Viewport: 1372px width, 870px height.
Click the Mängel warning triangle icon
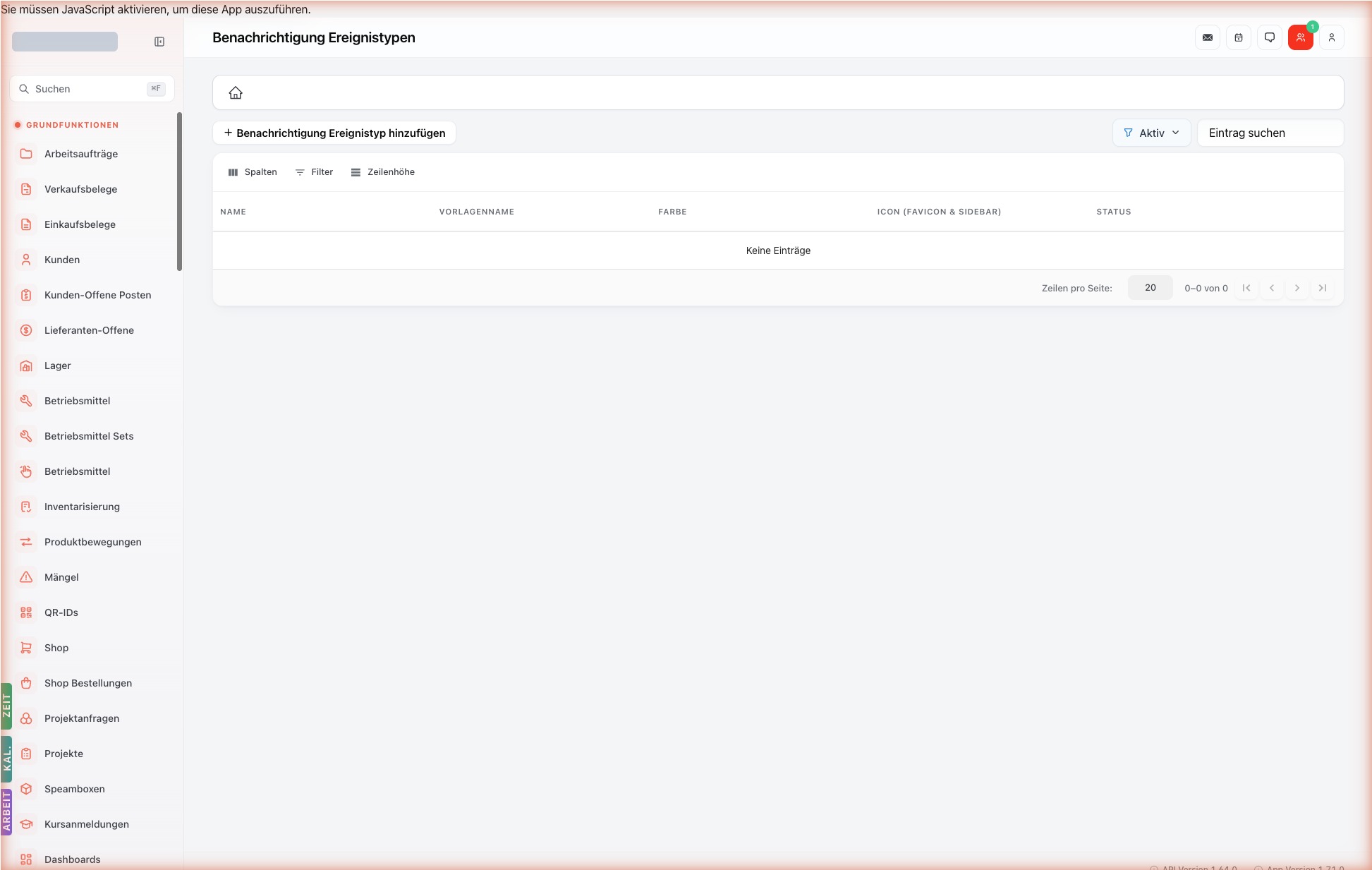point(26,577)
